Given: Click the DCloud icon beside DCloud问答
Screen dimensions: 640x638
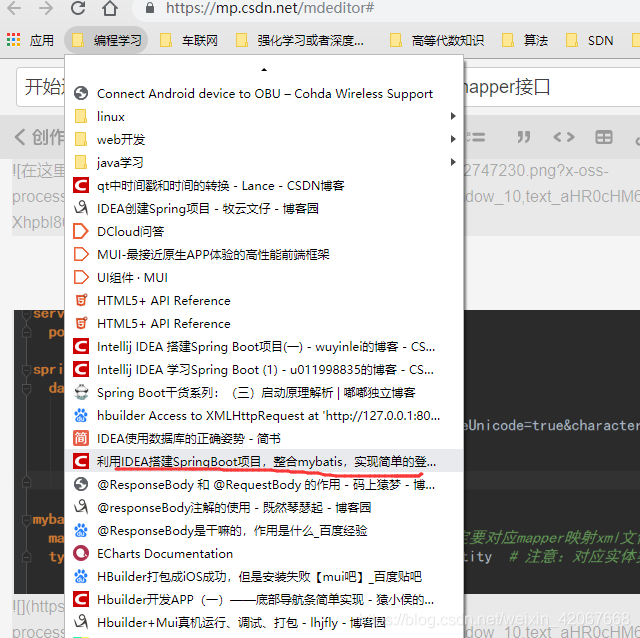Looking at the screenshot, I should tap(81, 231).
